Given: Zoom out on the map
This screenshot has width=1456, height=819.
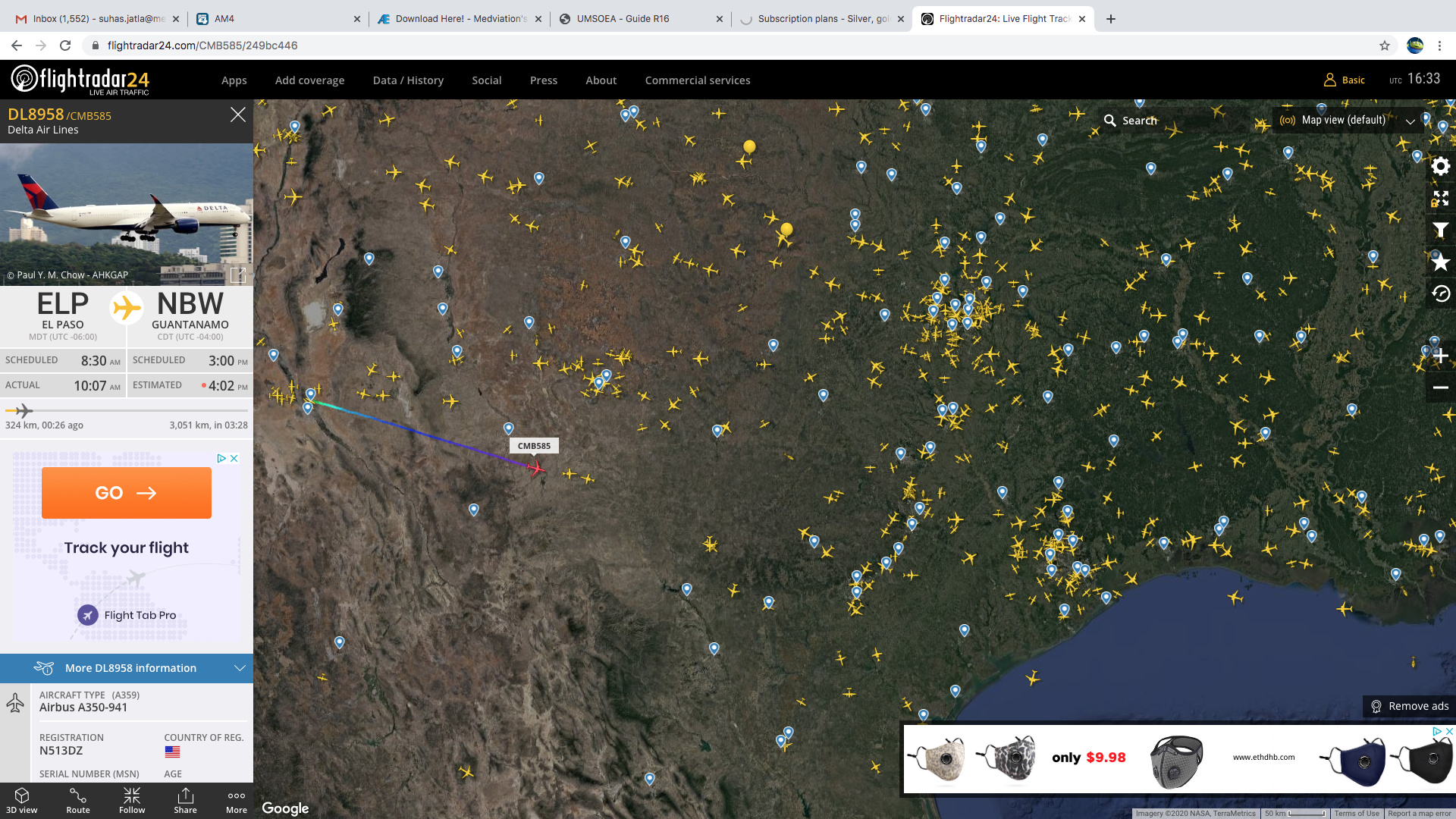Looking at the screenshot, I should (x=1440, y=388).
